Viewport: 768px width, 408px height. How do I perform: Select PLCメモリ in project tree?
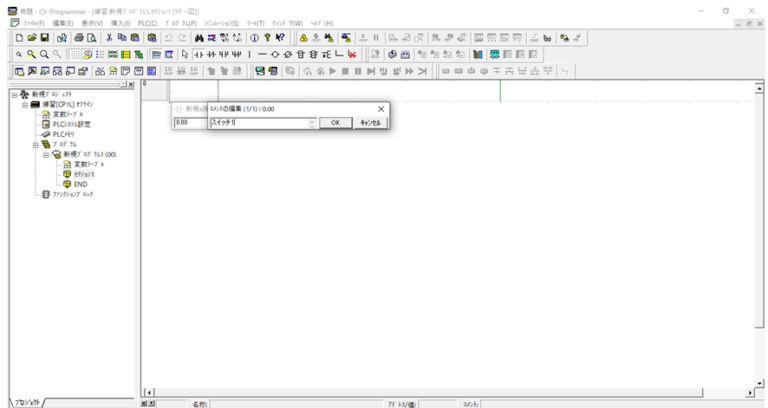coord(65,134)
